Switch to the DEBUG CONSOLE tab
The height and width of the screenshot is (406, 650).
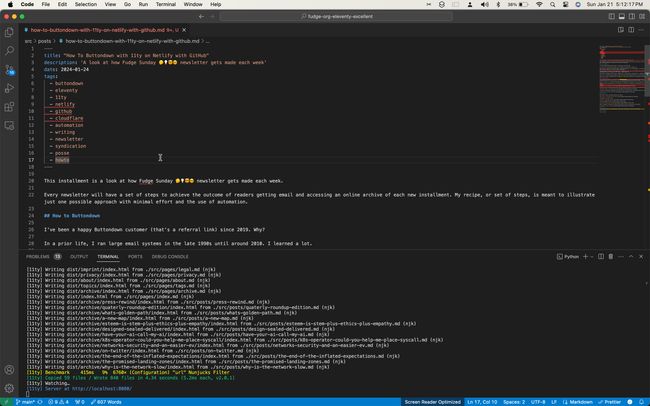pos(170,257)
